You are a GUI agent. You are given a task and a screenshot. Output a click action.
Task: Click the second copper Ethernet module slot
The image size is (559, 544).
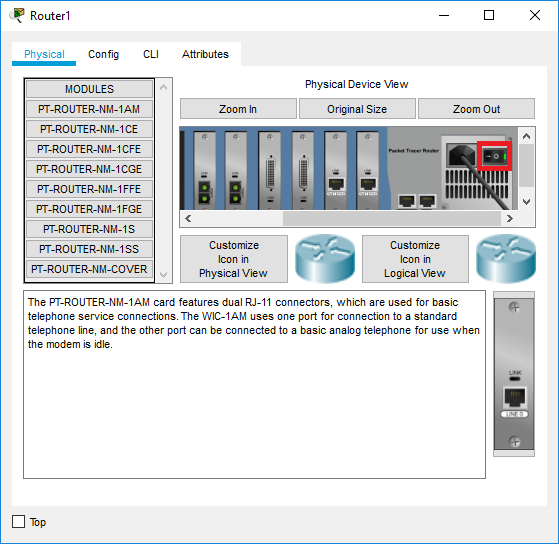click(x=368, y=170)
